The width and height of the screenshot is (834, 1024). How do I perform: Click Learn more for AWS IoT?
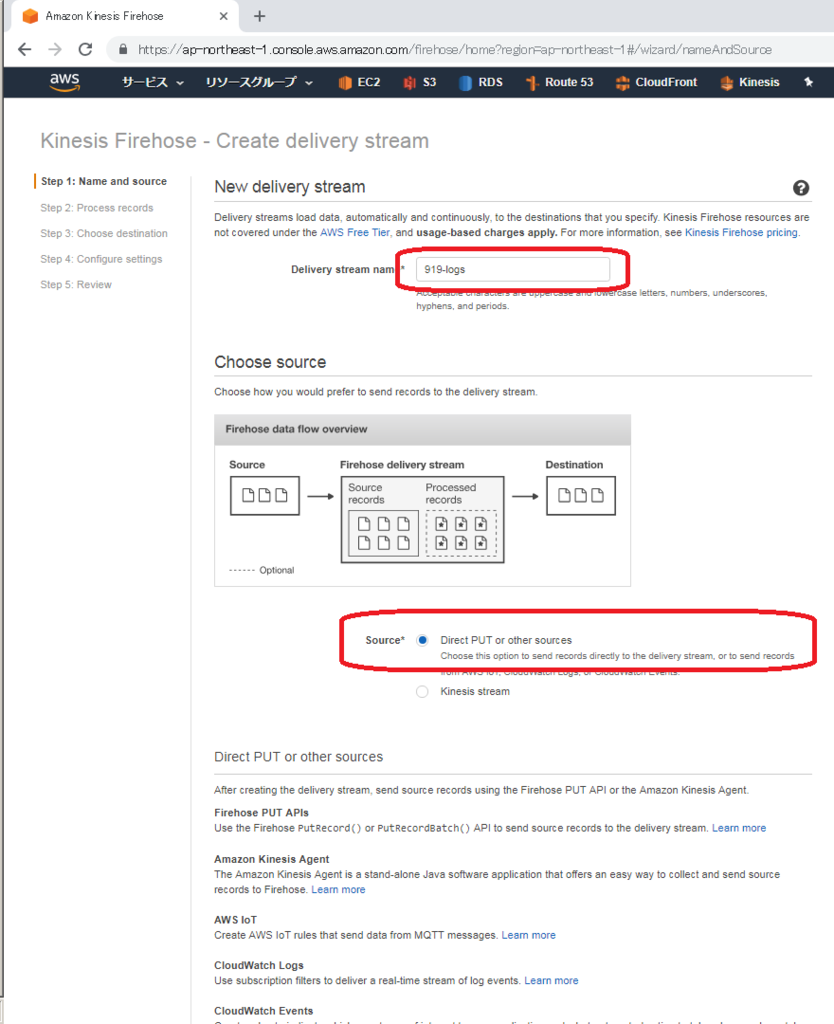coord(528,935)
